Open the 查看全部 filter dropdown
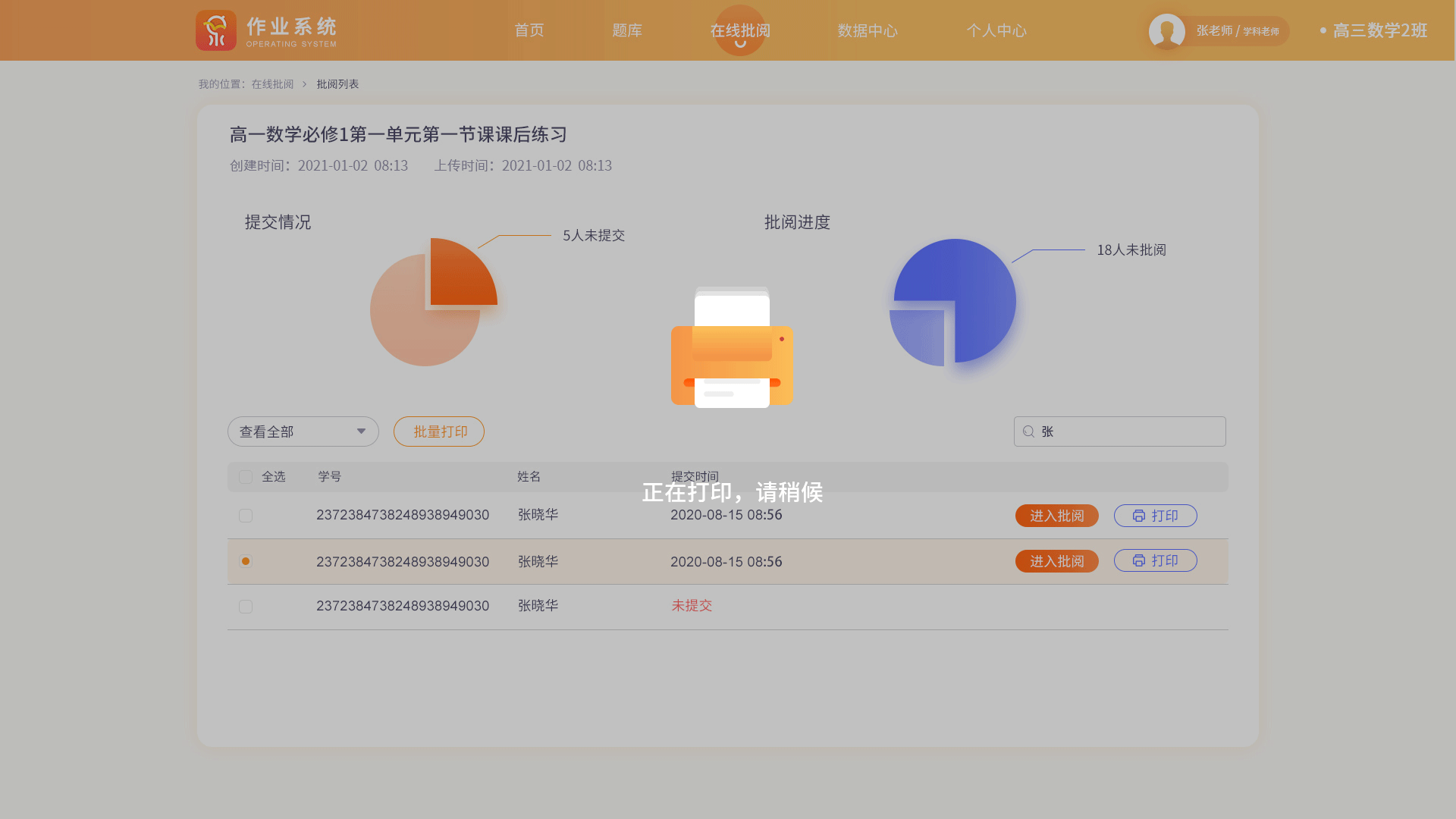1456x819 pixels. pyautogui.click(x=302, y=431)
